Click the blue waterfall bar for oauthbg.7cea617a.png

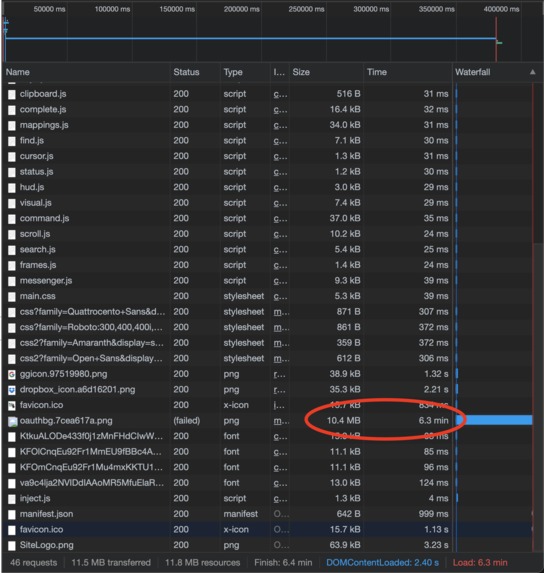click(x=494, y=420)
